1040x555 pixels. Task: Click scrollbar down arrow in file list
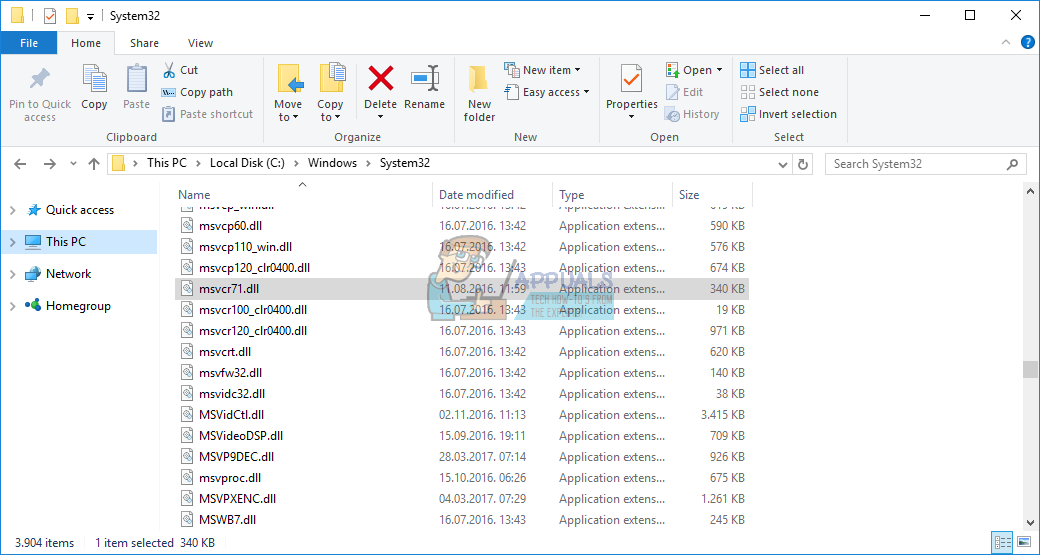coord(1029,524)
